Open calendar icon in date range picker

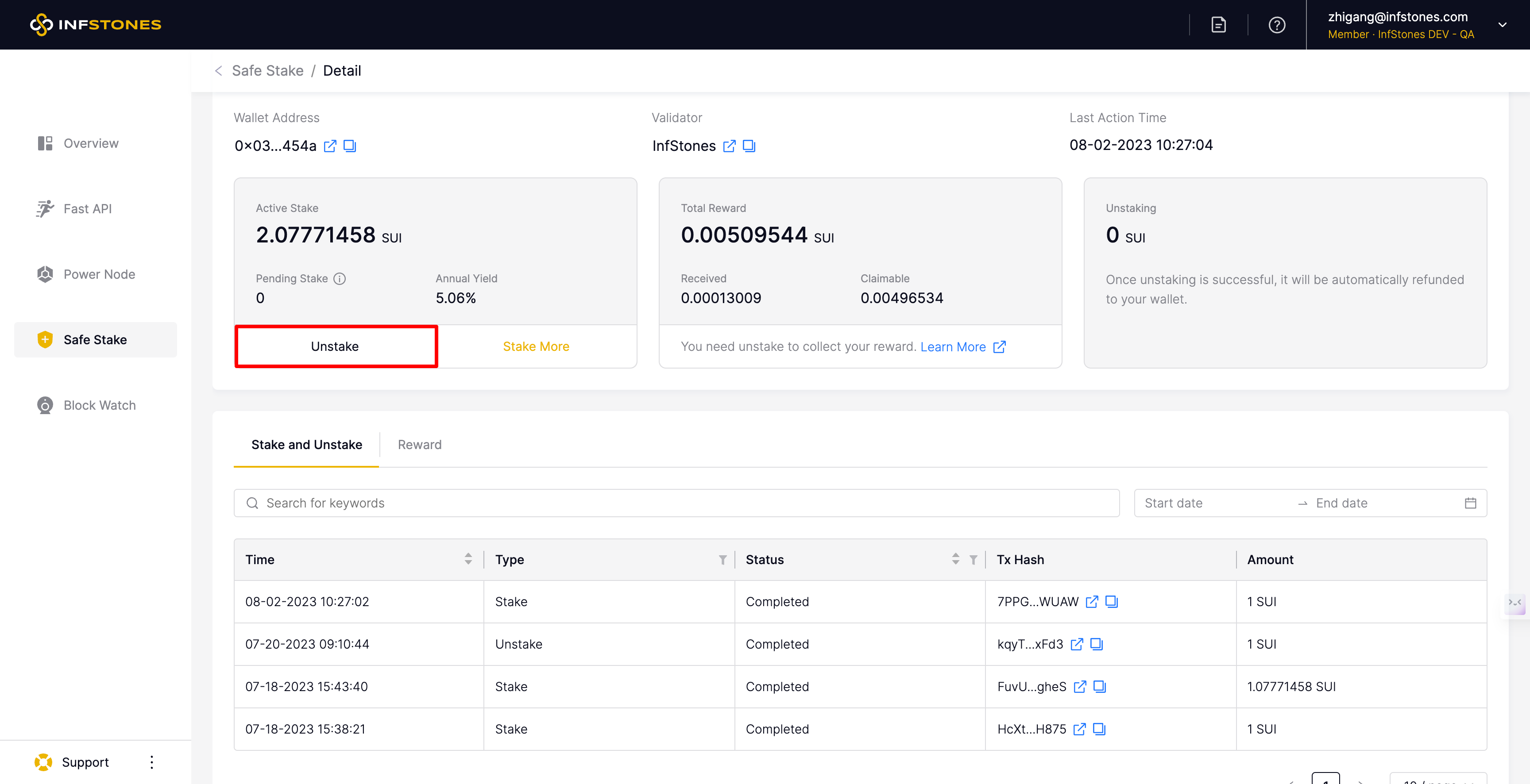pos(1470,503)
